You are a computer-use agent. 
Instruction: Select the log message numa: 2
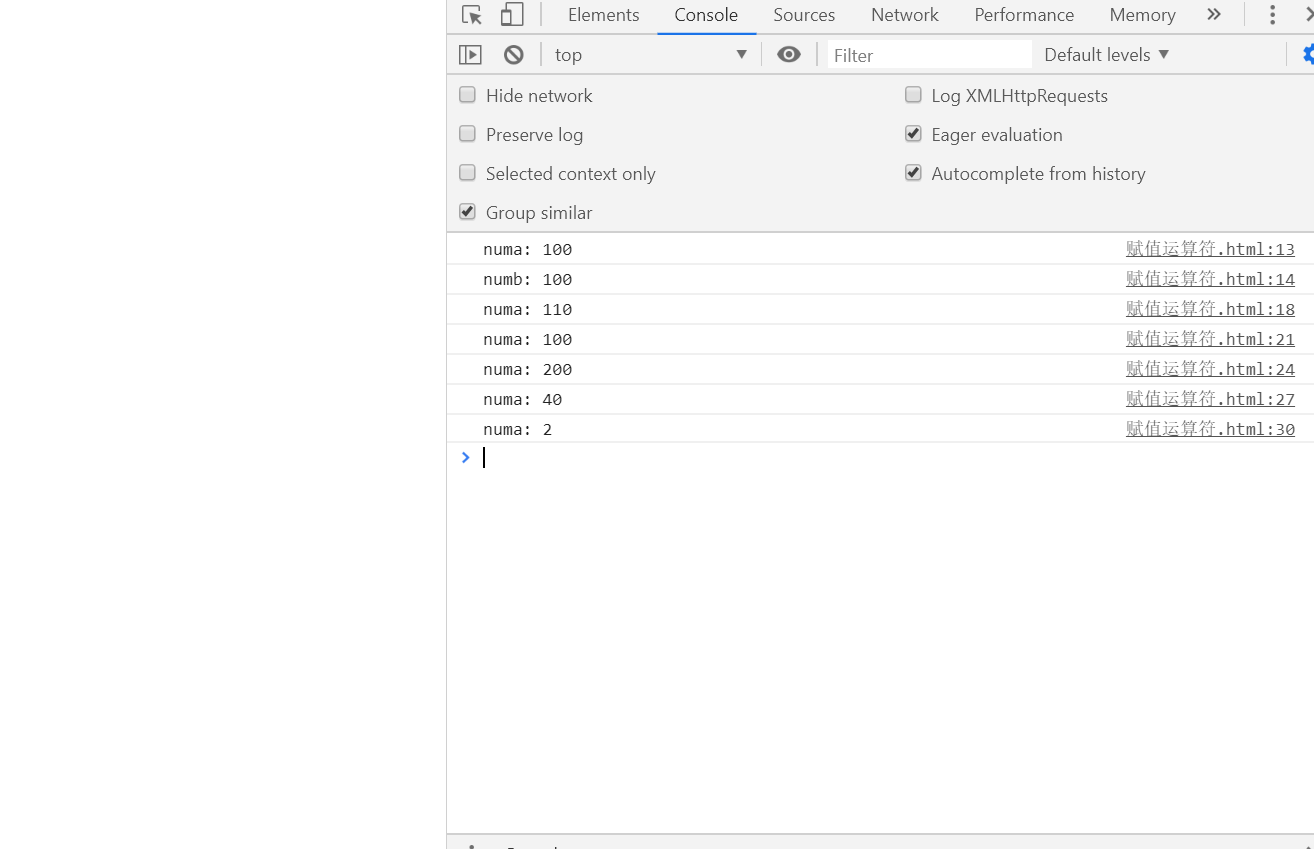click(518, 429)
